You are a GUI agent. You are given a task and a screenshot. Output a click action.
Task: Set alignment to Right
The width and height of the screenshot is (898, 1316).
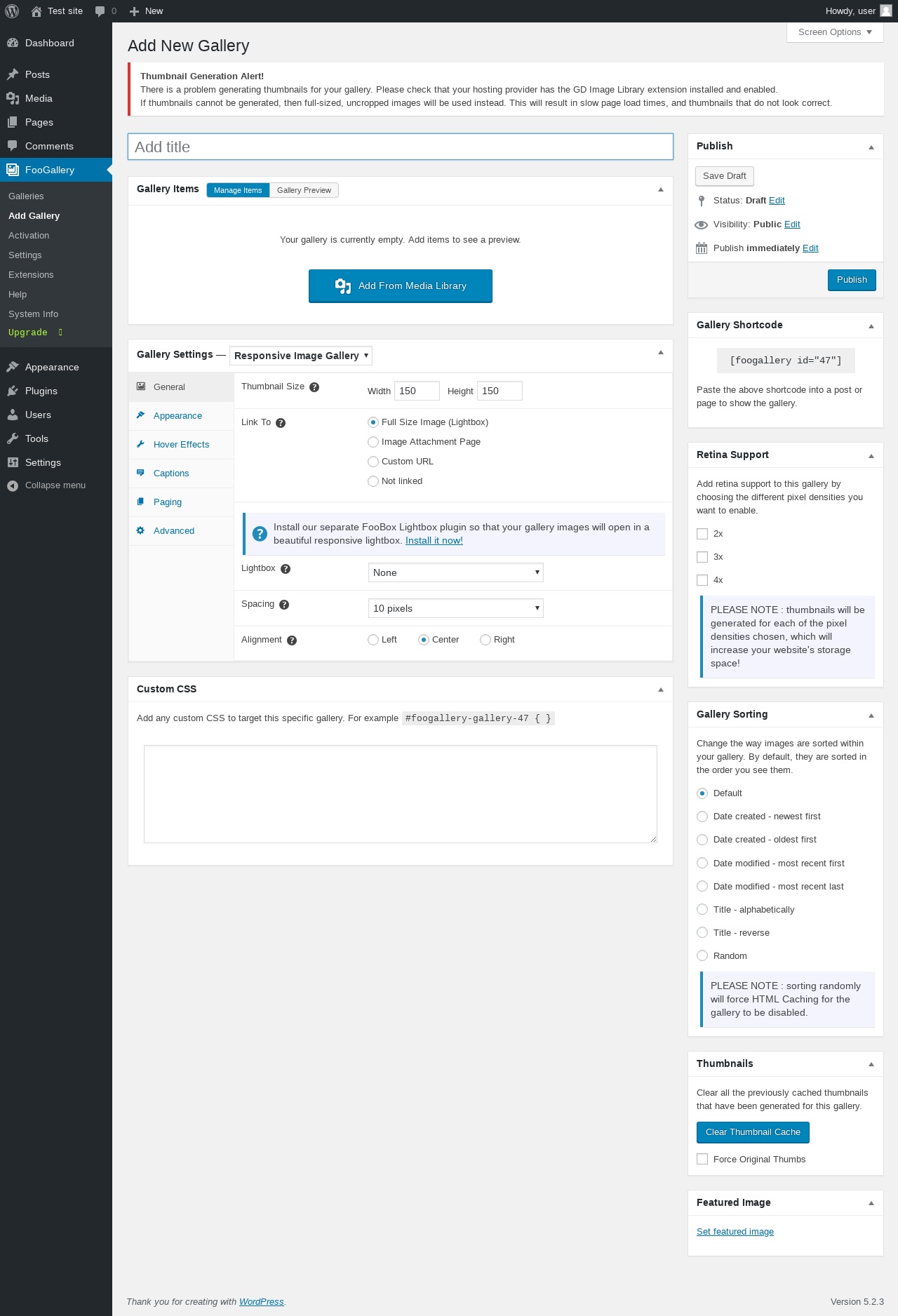coord(485,640)
